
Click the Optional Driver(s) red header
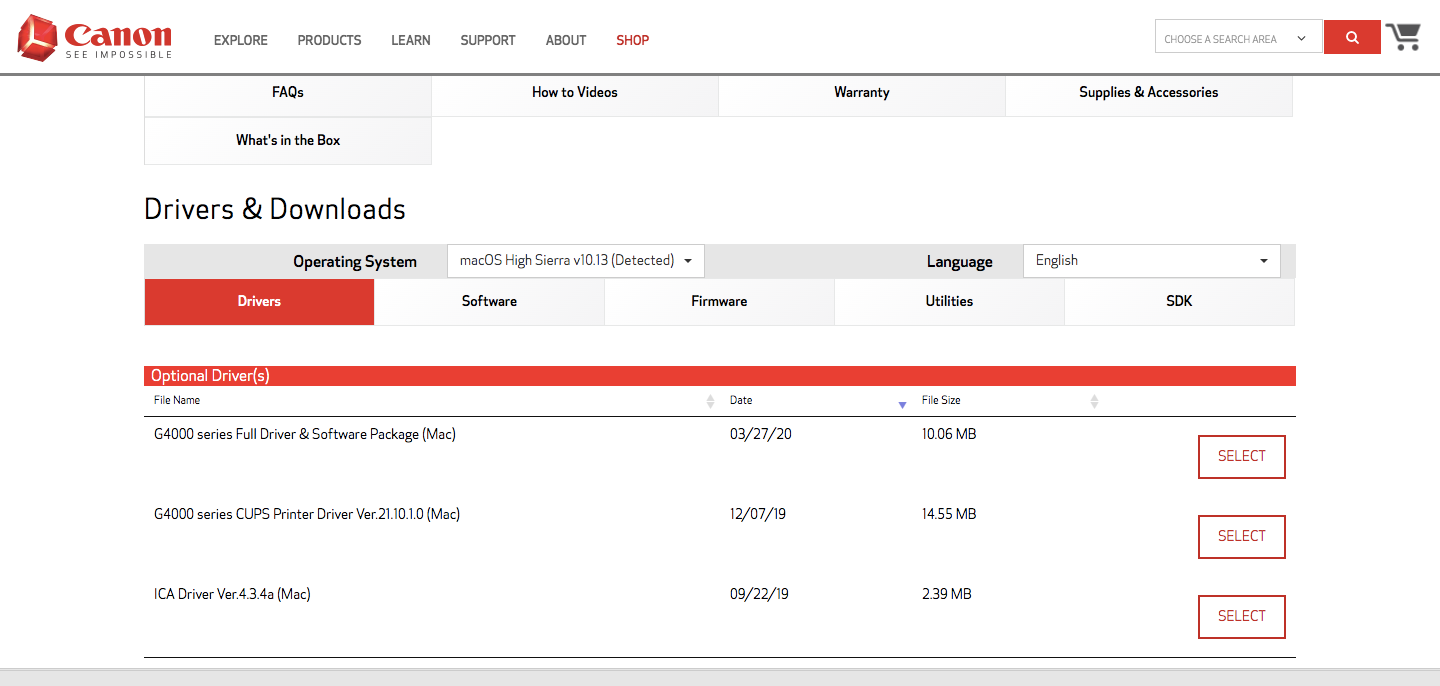point(720,376)
